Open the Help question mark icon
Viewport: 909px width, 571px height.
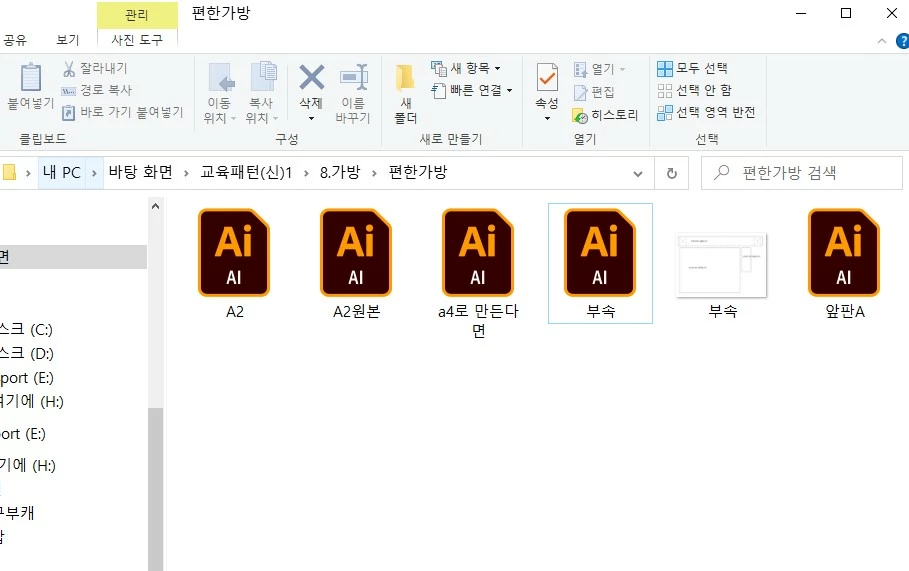[903, 41]
